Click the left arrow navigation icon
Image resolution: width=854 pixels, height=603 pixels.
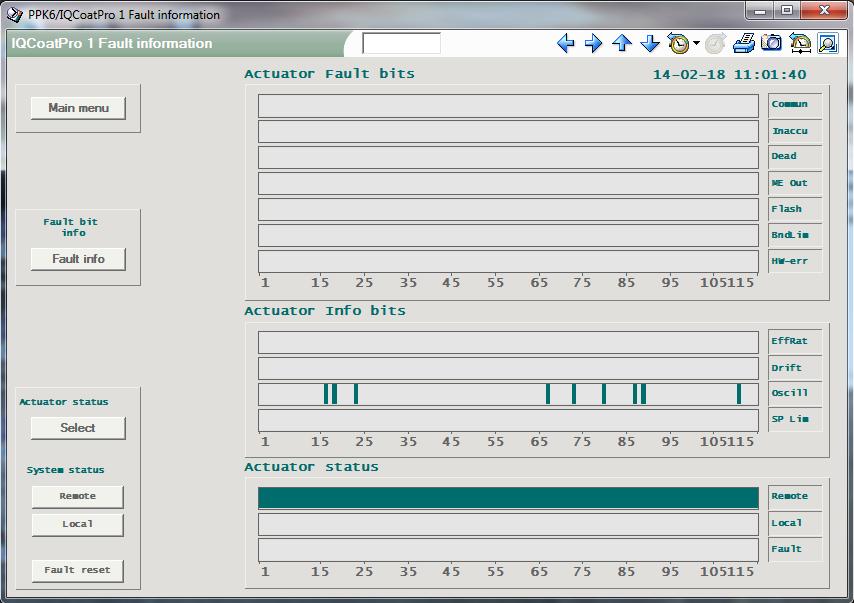tap(566, 43)
